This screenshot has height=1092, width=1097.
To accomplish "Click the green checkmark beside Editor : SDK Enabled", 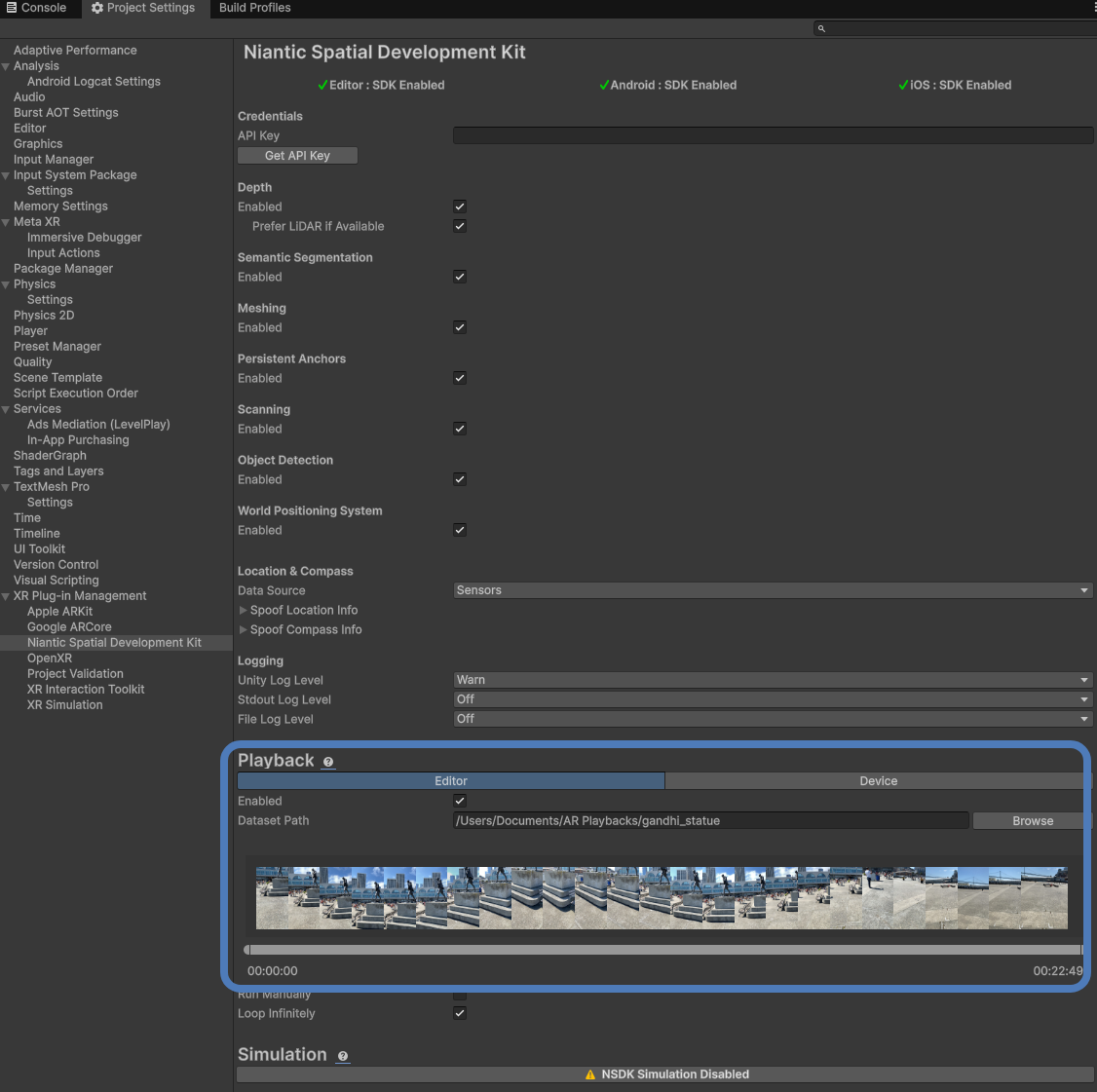I will tap(322, 85).
